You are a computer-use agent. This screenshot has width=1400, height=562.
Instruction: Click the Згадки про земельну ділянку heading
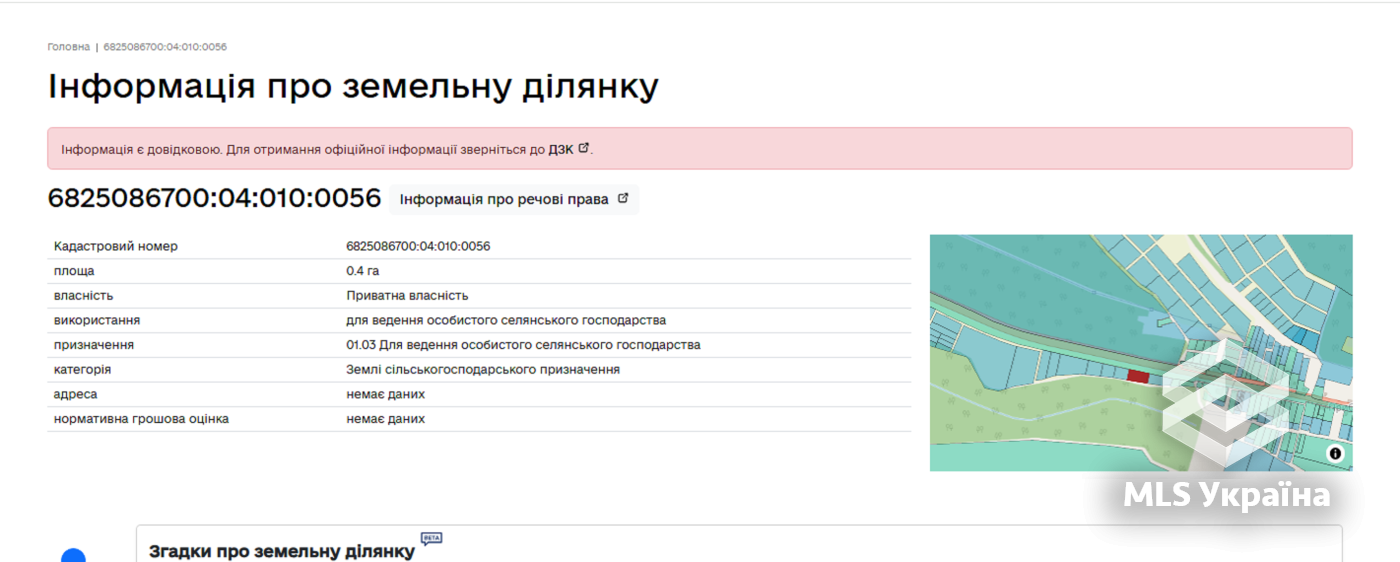281,551
